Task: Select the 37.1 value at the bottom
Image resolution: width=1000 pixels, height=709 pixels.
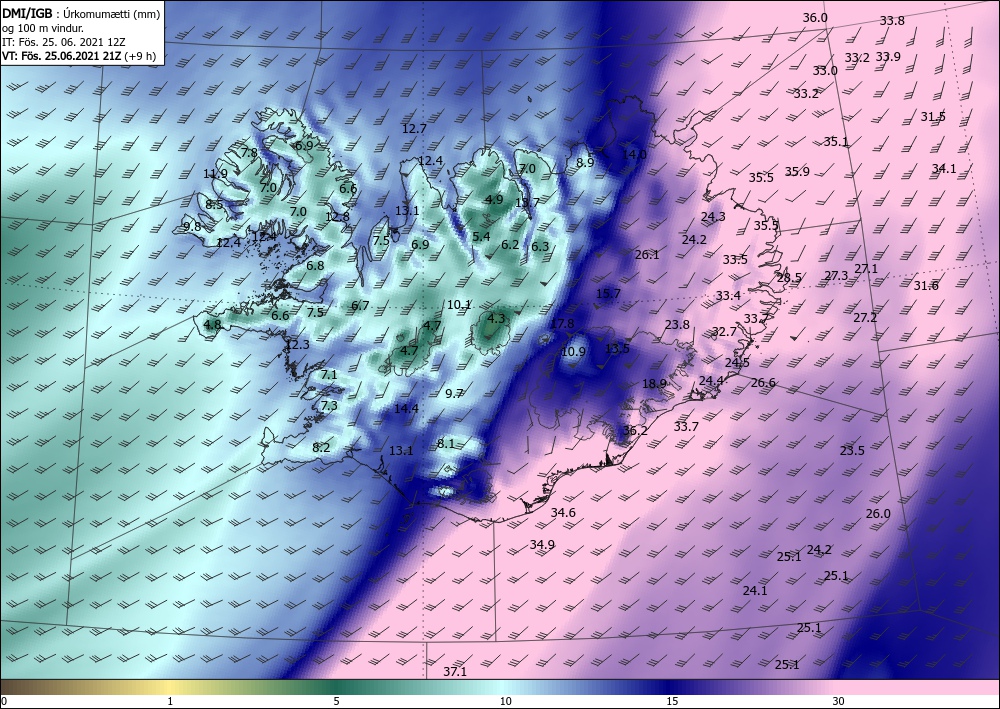Action: point(455,671)
